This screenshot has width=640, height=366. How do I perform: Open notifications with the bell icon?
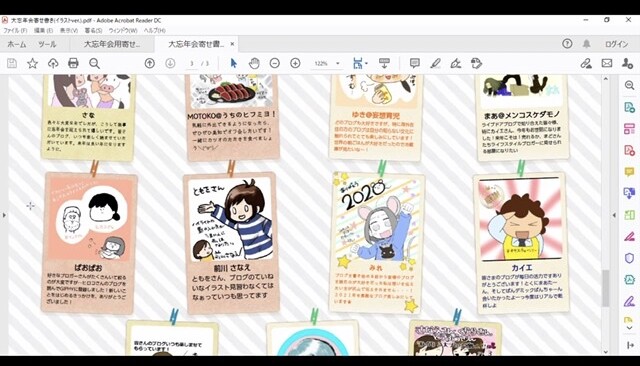[587, 44]
